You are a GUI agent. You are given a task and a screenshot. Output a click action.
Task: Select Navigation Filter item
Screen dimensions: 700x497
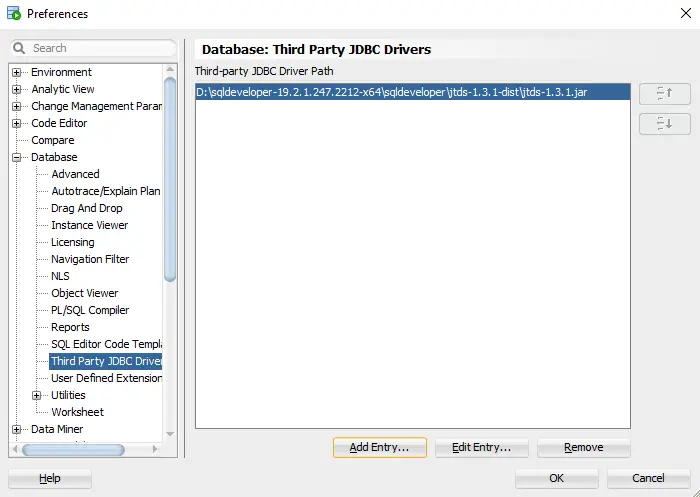pos(90,259)
